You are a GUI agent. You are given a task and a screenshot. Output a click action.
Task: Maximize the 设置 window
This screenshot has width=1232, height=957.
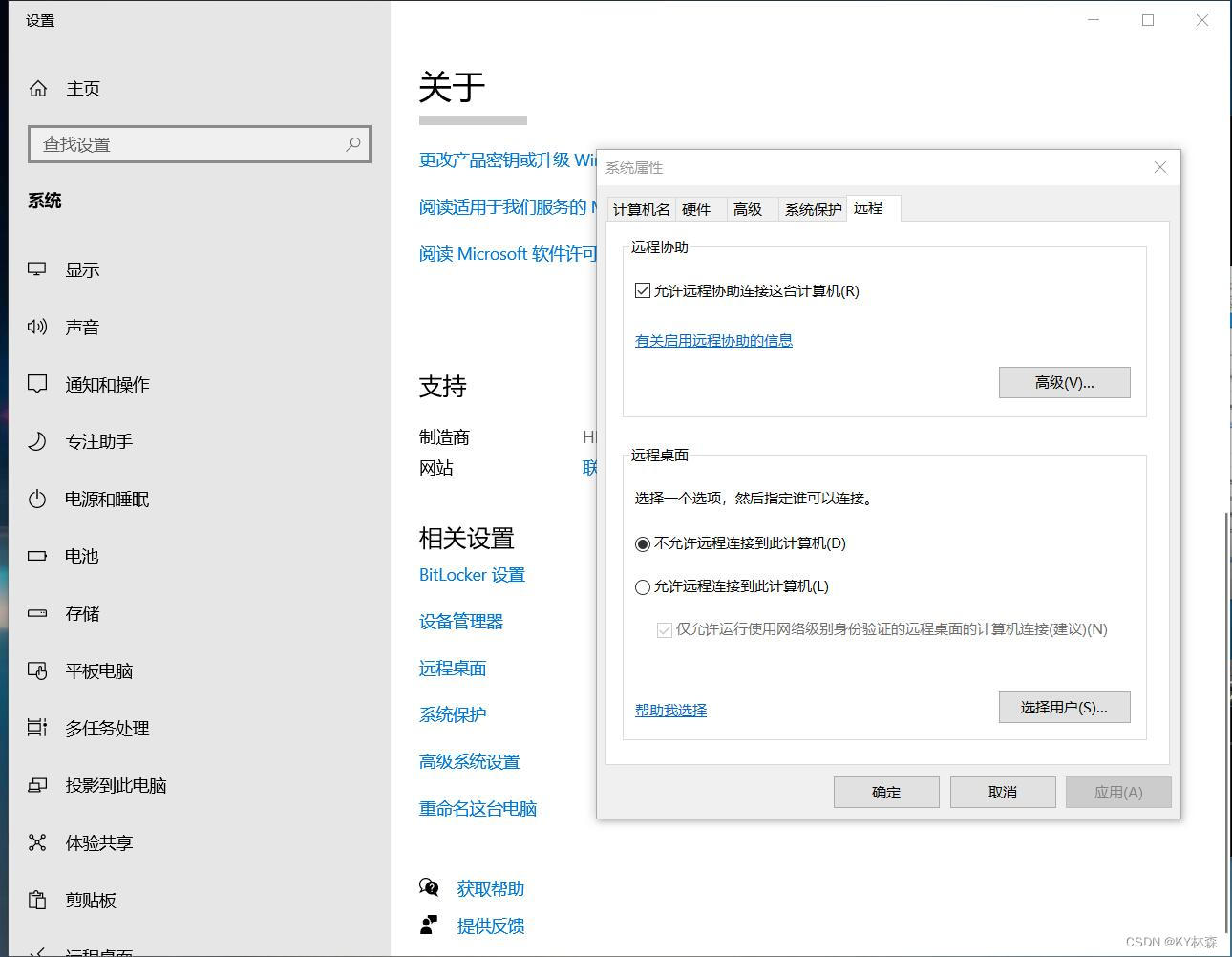coord(1148,20)
